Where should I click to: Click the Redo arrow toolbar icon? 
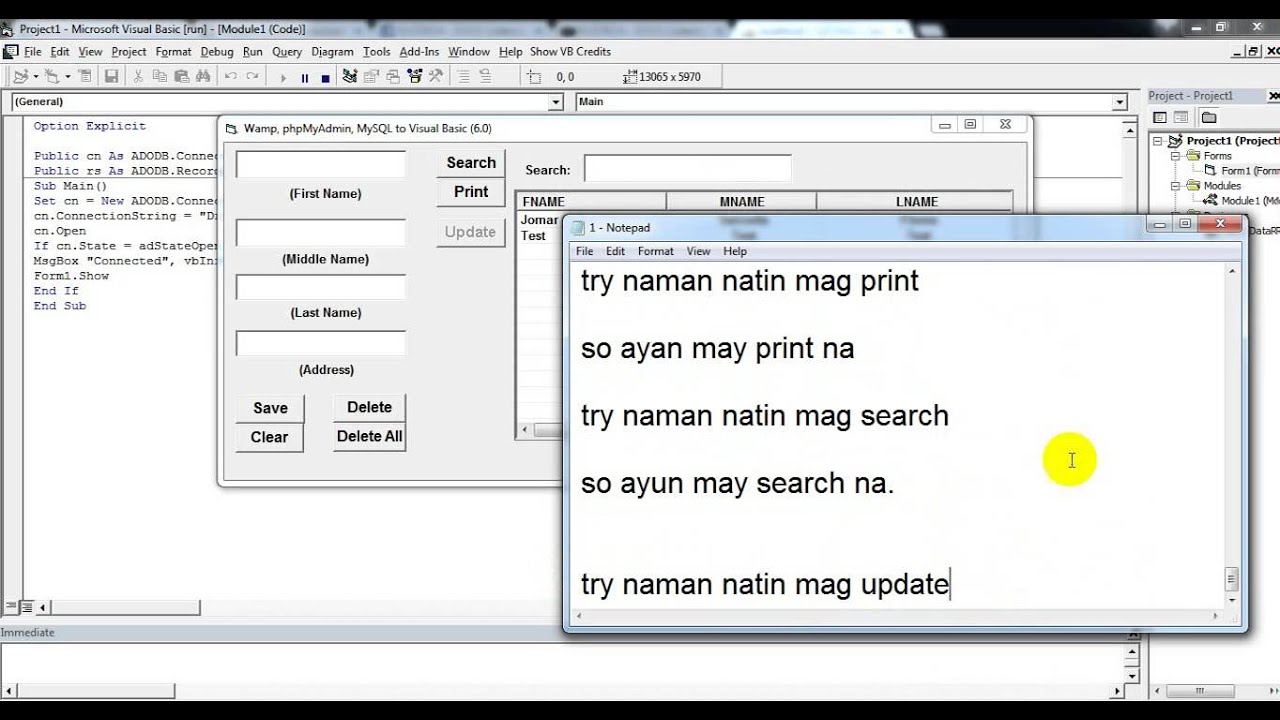pyautogui.click(x=252, y=76)
